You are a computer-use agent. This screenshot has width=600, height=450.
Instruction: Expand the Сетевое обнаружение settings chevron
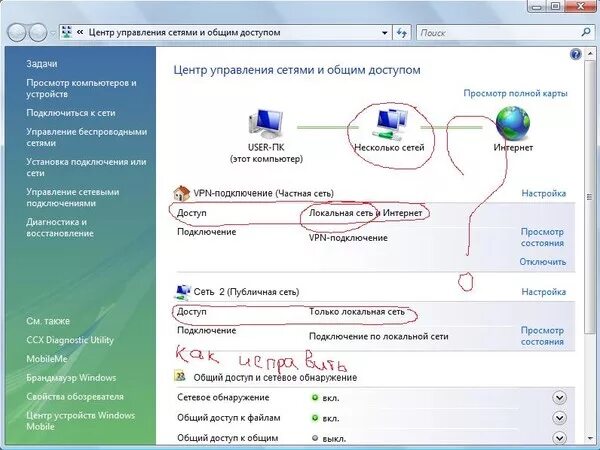tap(559, 398)
